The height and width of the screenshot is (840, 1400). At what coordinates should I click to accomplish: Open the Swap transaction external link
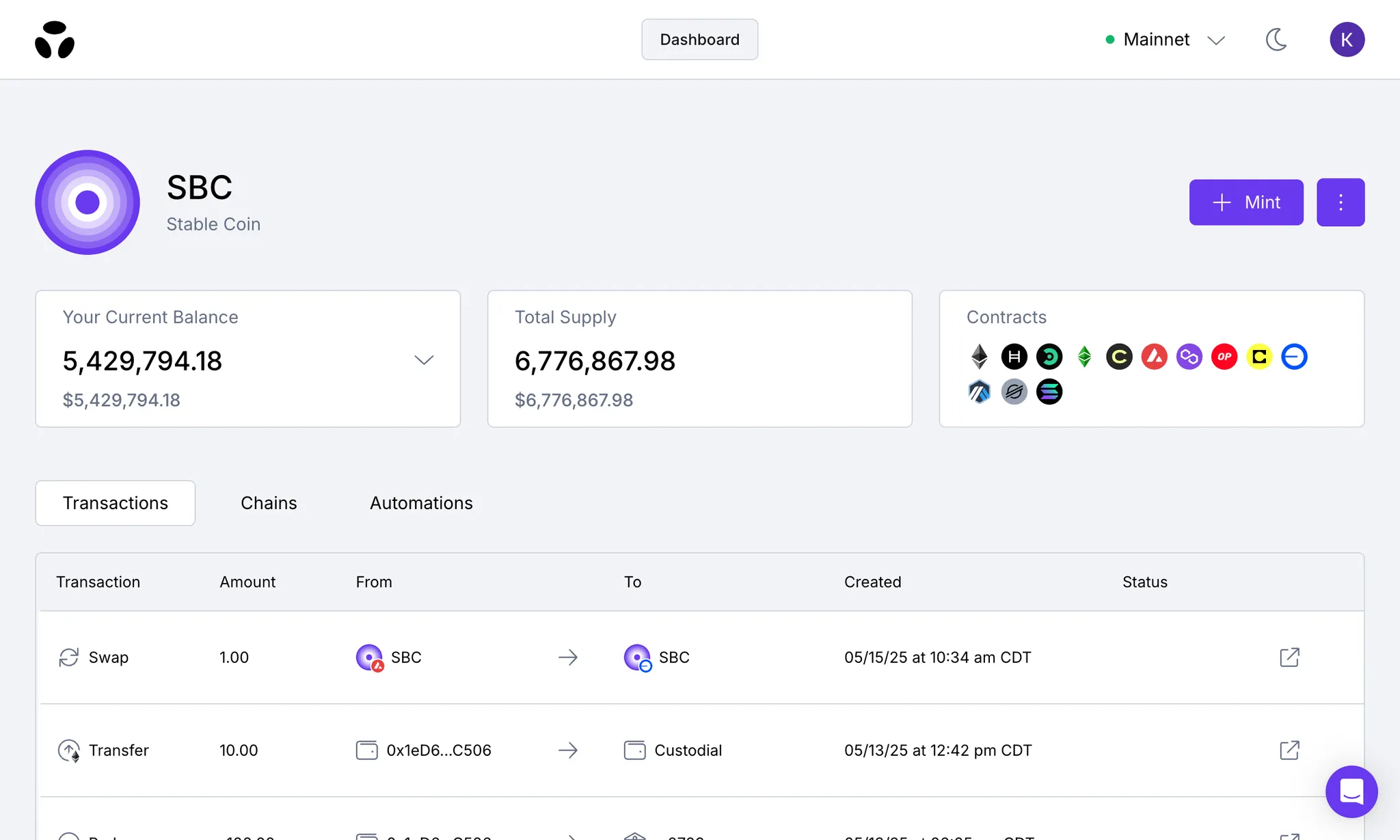click(x=1289, y=657)
